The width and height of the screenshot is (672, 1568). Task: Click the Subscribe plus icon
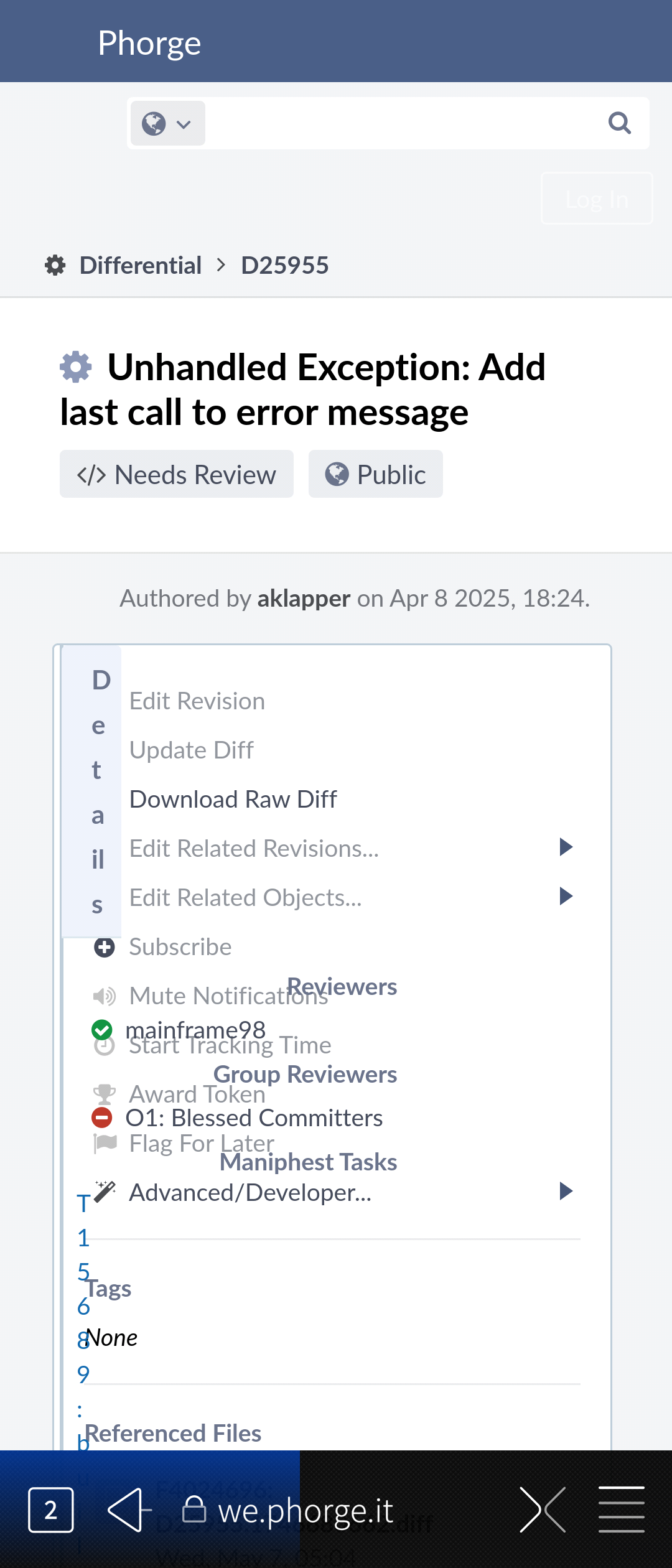point(104,947)
